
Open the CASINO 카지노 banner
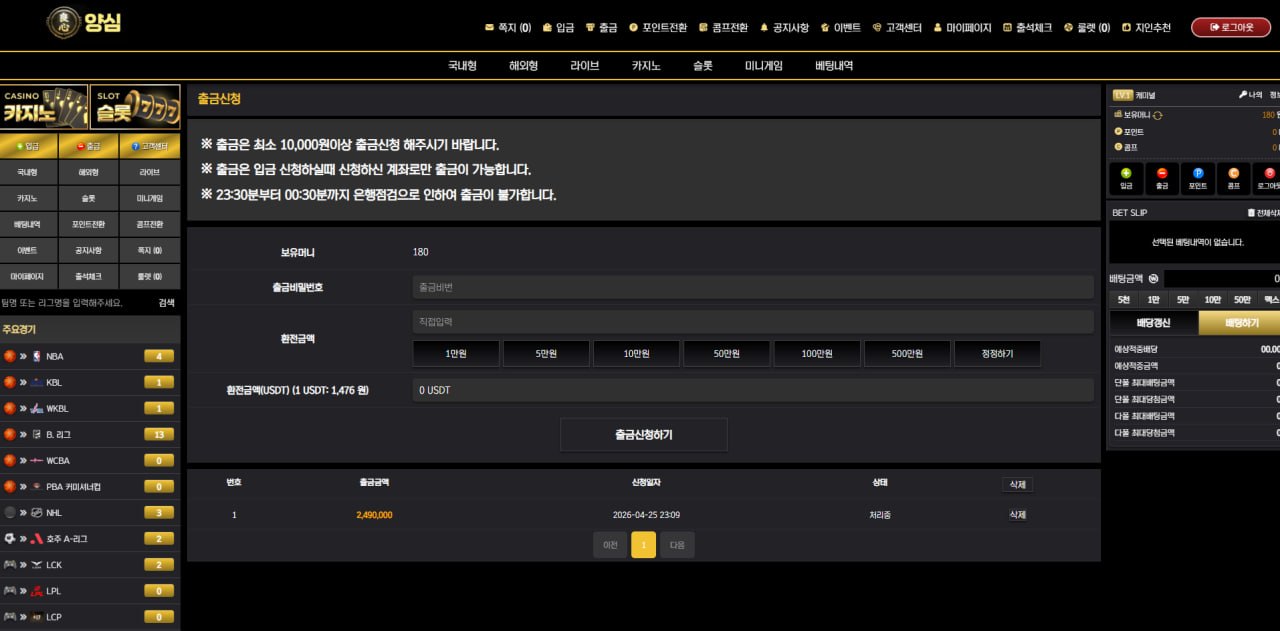point(44,107)
